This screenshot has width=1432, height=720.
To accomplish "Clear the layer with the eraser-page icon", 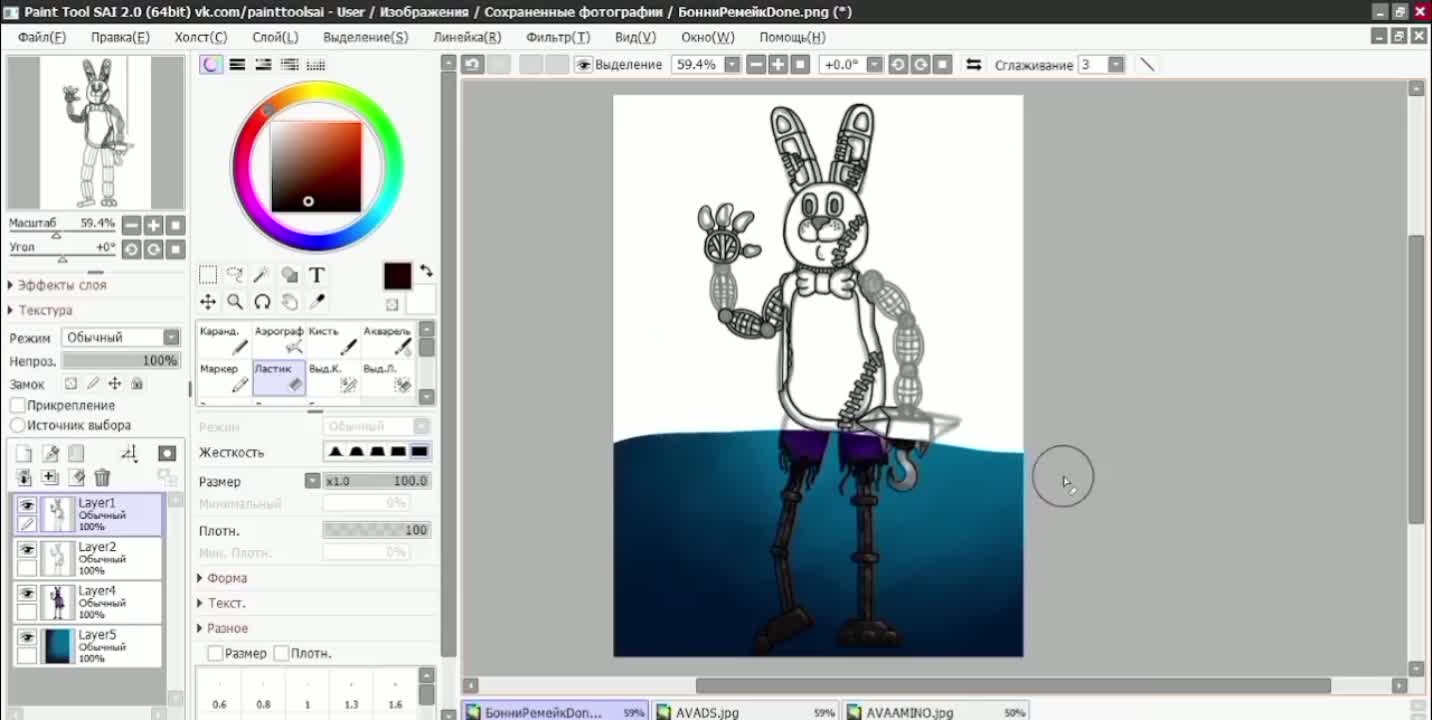I will [76, 478].
